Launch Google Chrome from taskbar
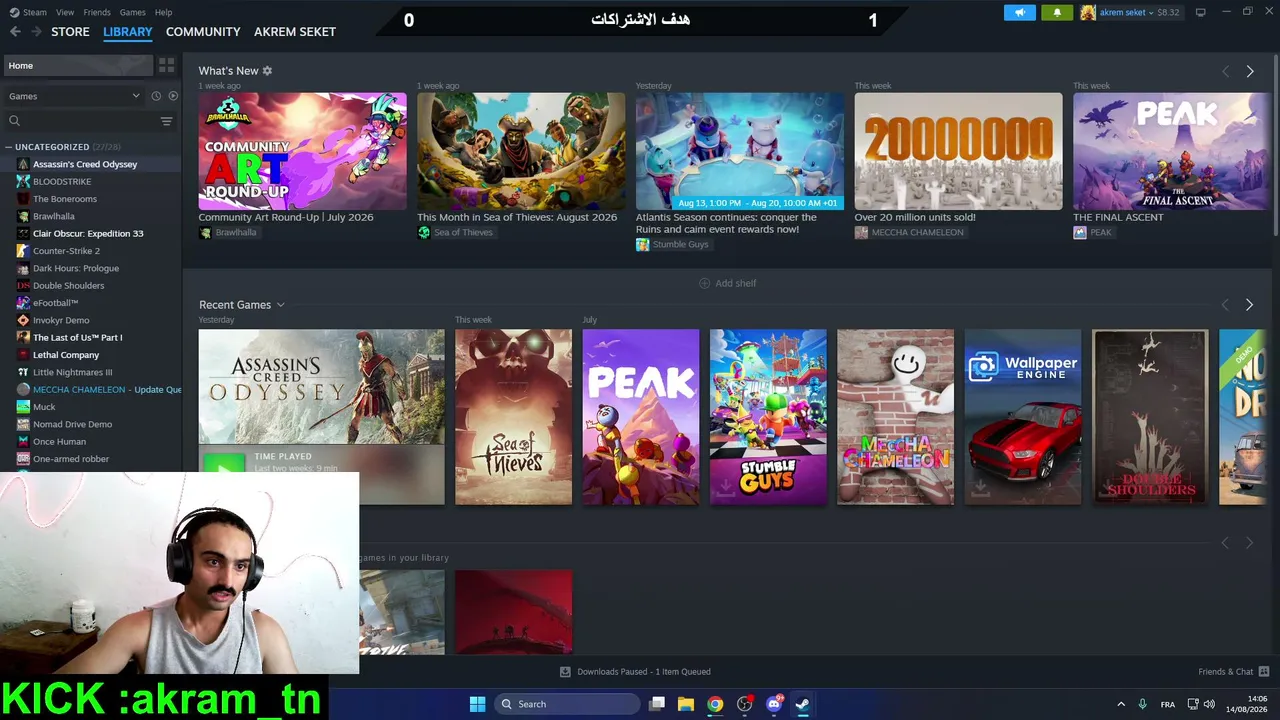Screen dimensions: 1280x720 [715, 704]
